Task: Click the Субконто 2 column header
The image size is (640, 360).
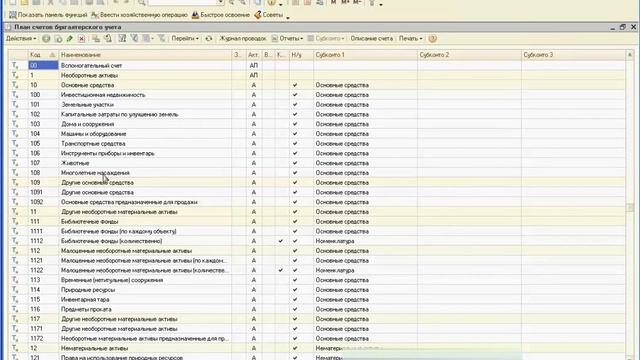Action: click(469, 55)
